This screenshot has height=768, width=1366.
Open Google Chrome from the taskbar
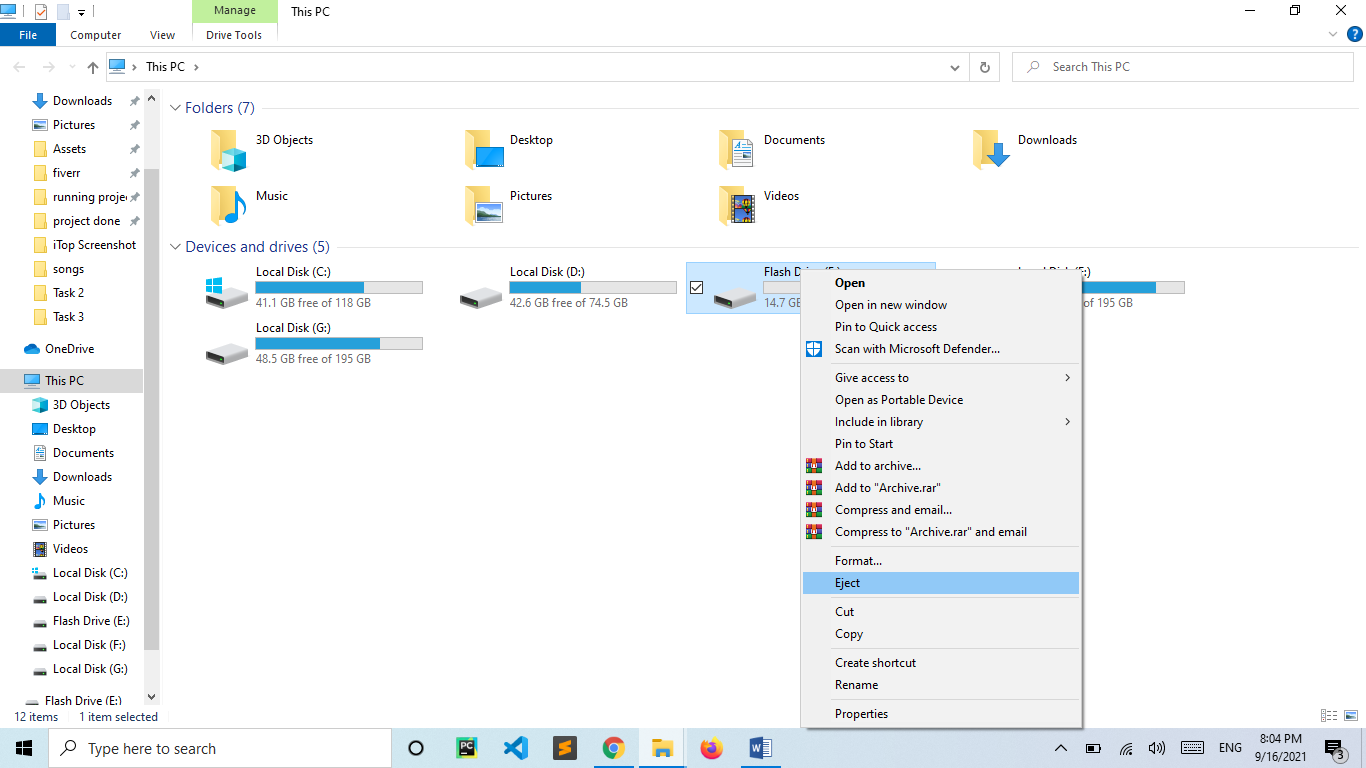pos(613,747)
